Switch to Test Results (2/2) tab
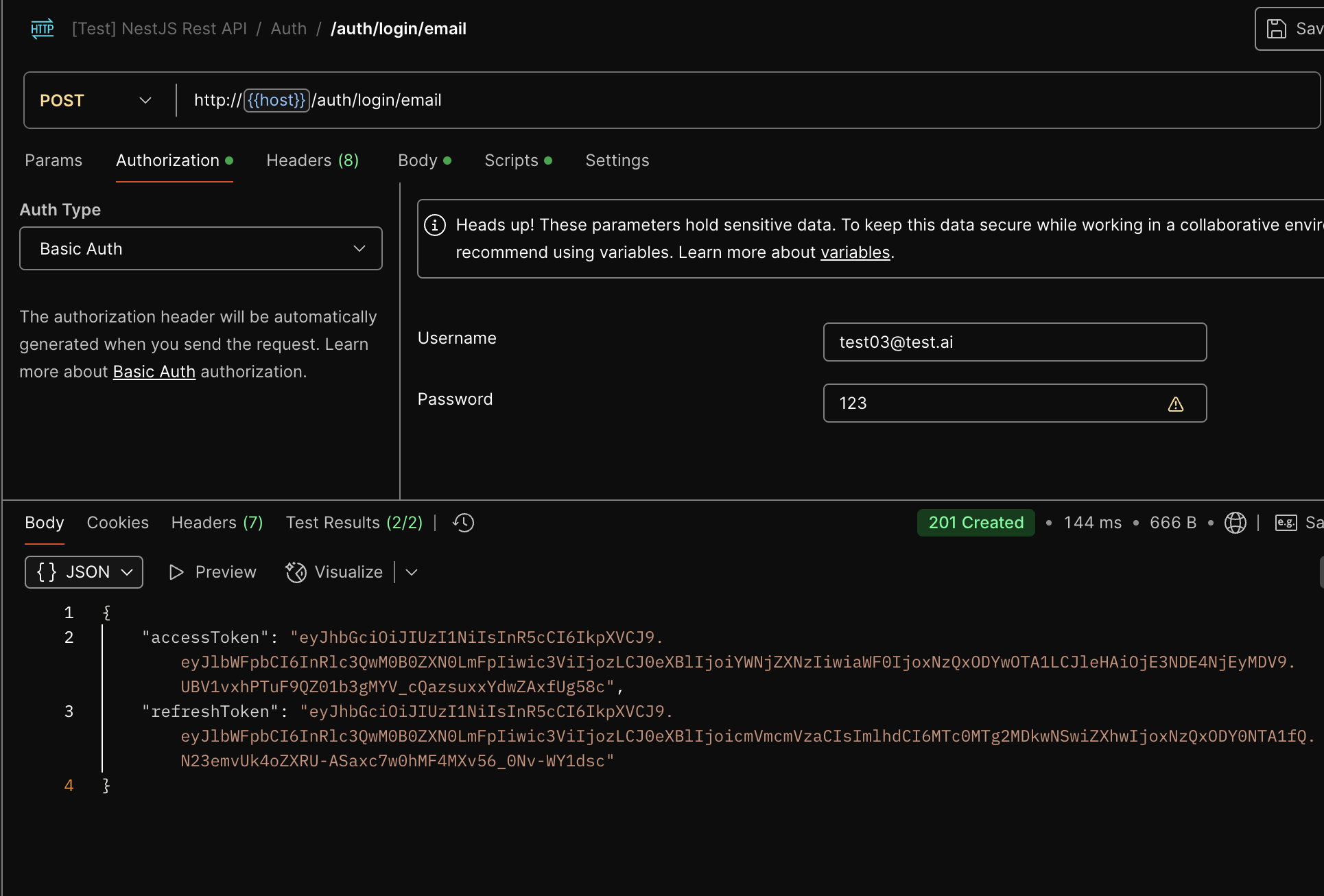 (354, 523)
